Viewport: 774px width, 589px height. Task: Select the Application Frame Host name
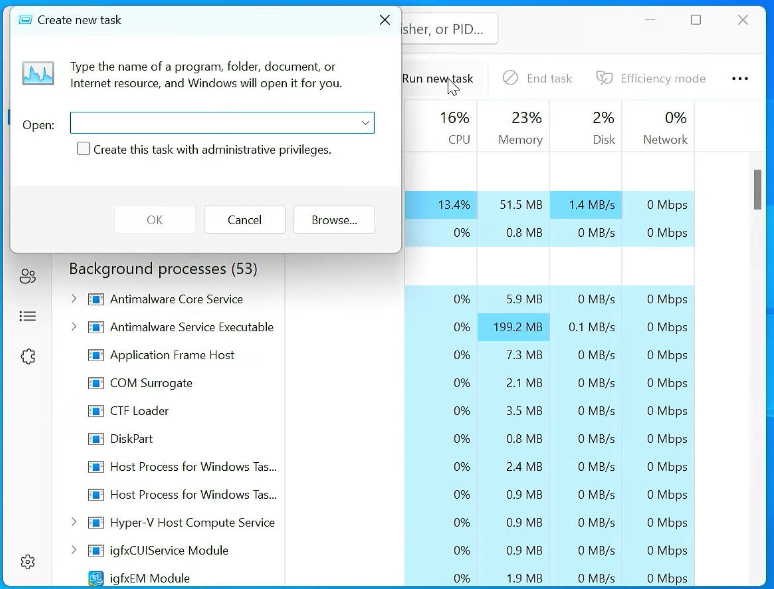172,355
